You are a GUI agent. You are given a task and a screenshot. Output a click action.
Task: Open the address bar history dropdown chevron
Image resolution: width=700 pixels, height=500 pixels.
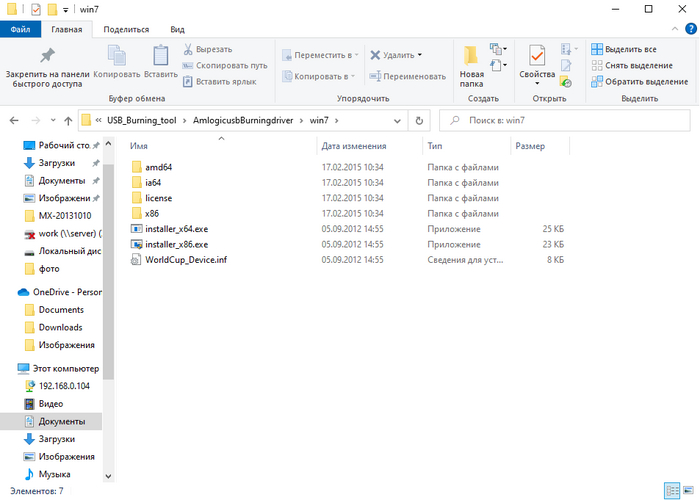pyautogui.click(x=398, y=121)
